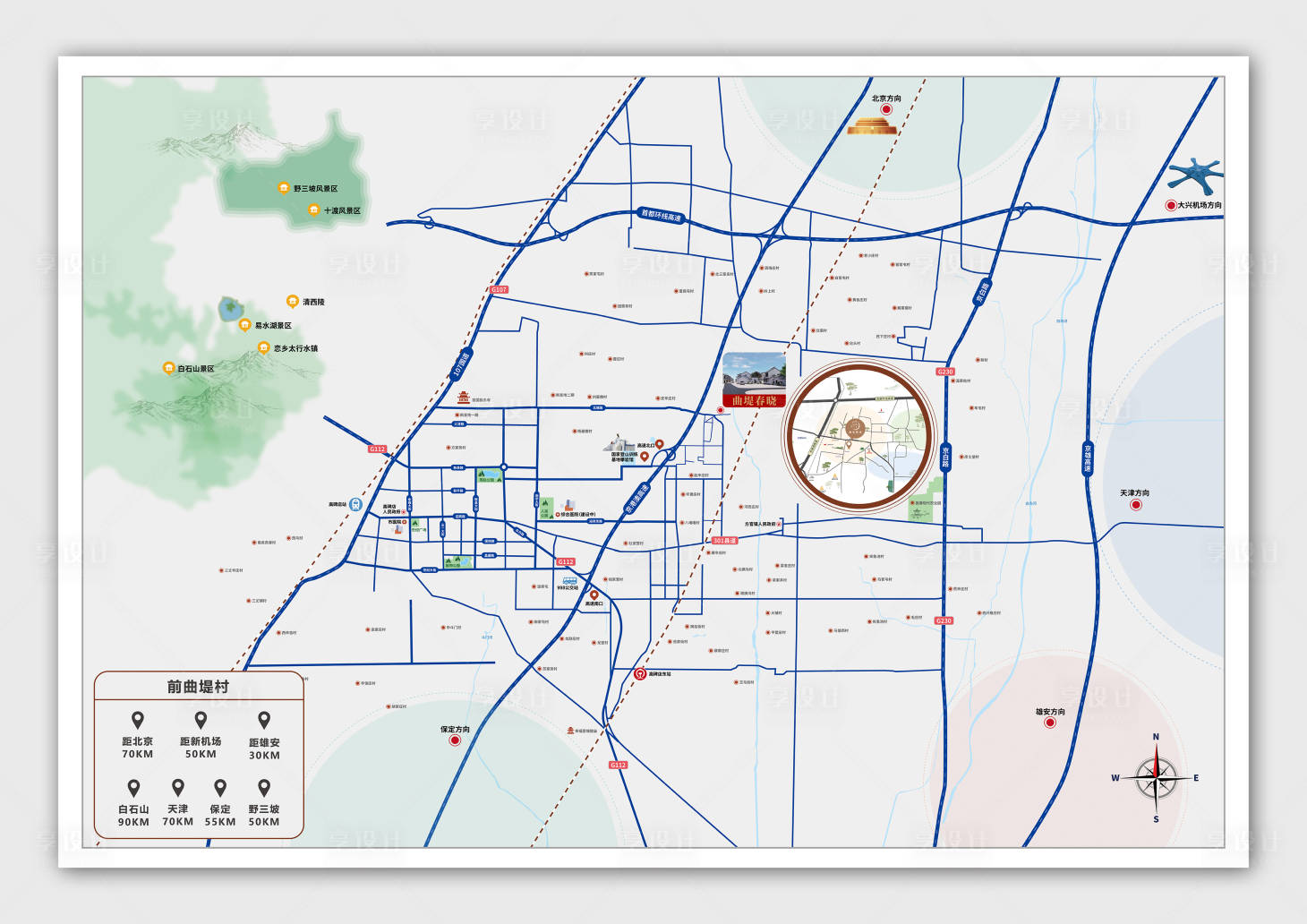The width and height of the screenshot is (1307, 924).
Task: Click the 高碑店人民政府 label
Action: 392,509
